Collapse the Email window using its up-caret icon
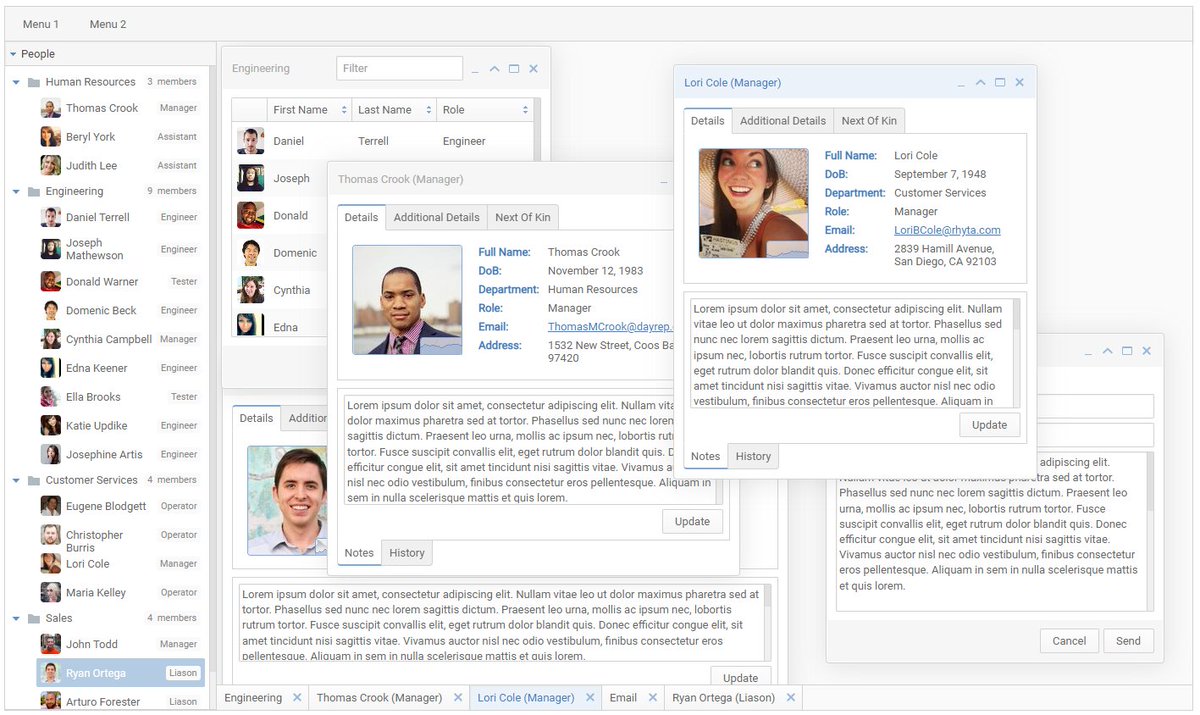This screenshot has width=1200, height=715. (1107, 351)
